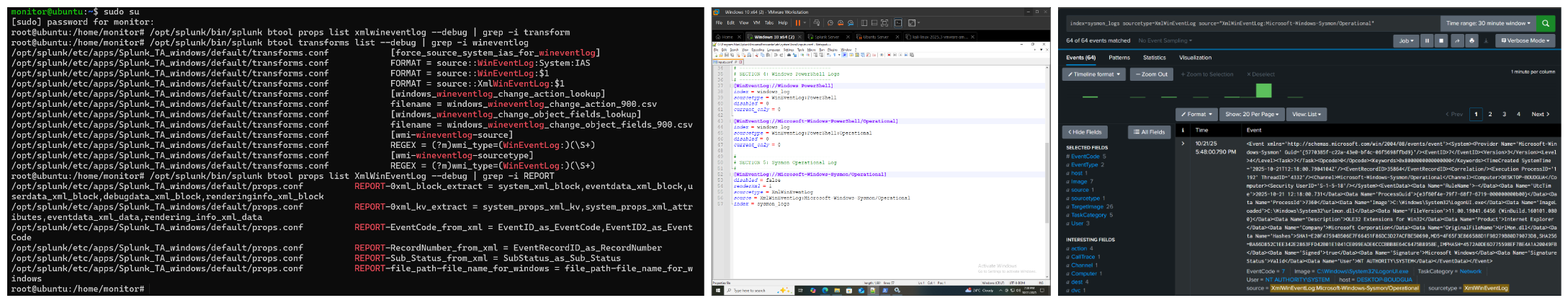Switch to the Splunk Server VM tab
This screenshot has width=1568, height=303.
click(x=826, y=37)
